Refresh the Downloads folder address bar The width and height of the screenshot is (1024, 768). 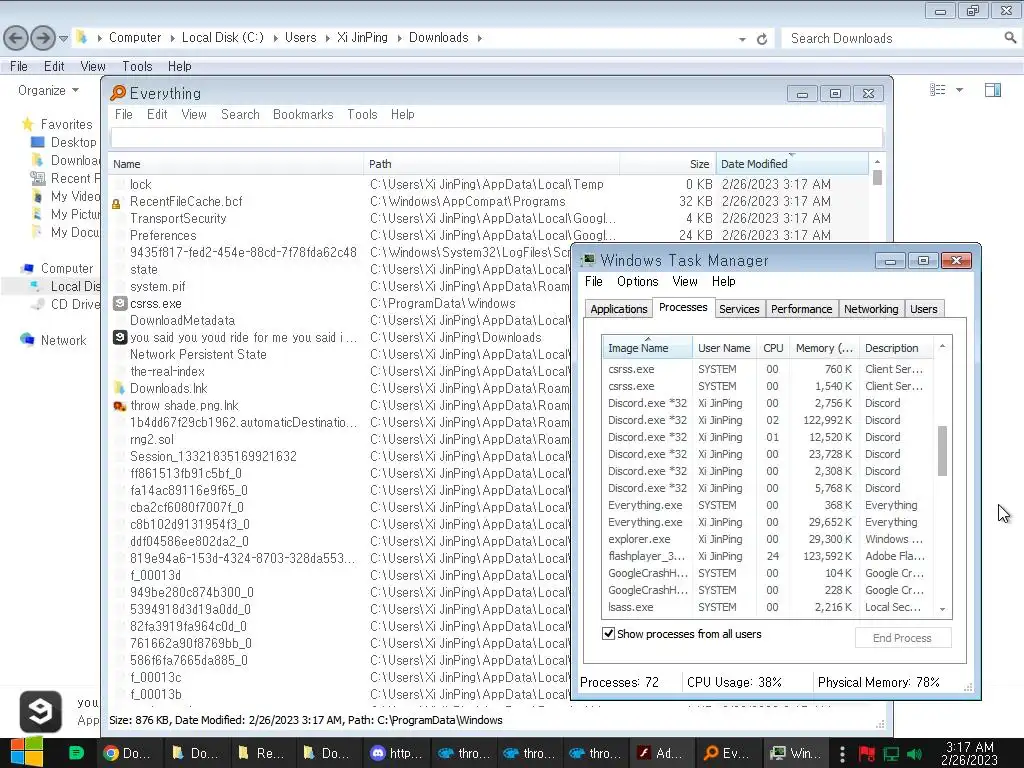coord(761,39)
